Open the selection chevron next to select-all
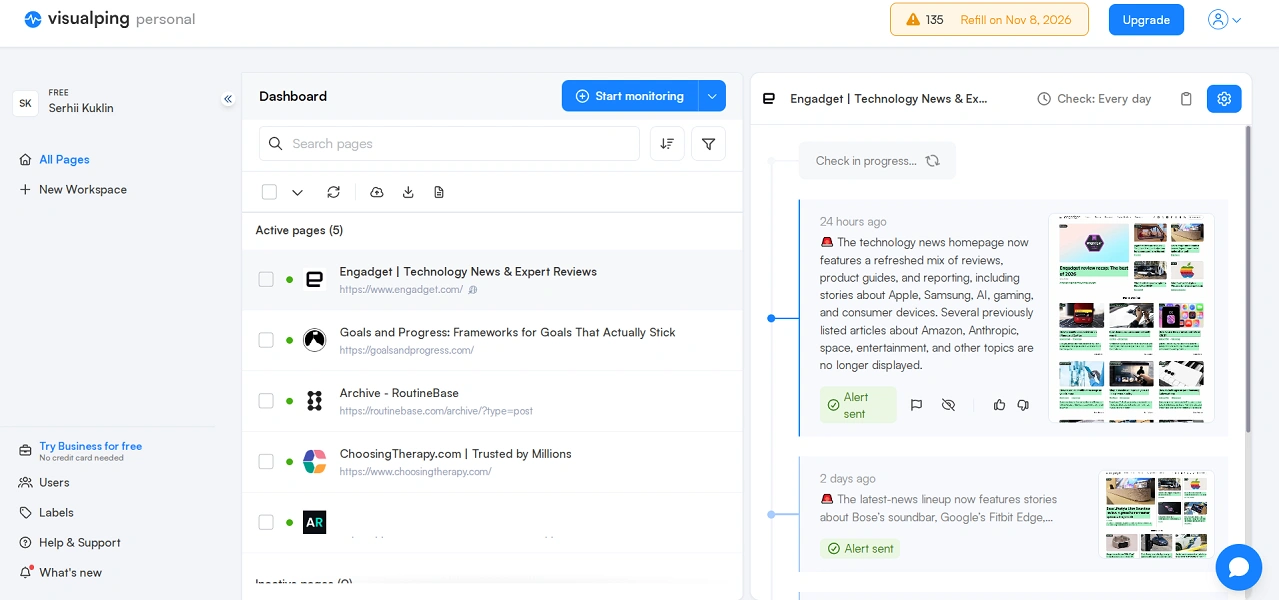Screen dimensions: 1279x600 pos(297,192)
